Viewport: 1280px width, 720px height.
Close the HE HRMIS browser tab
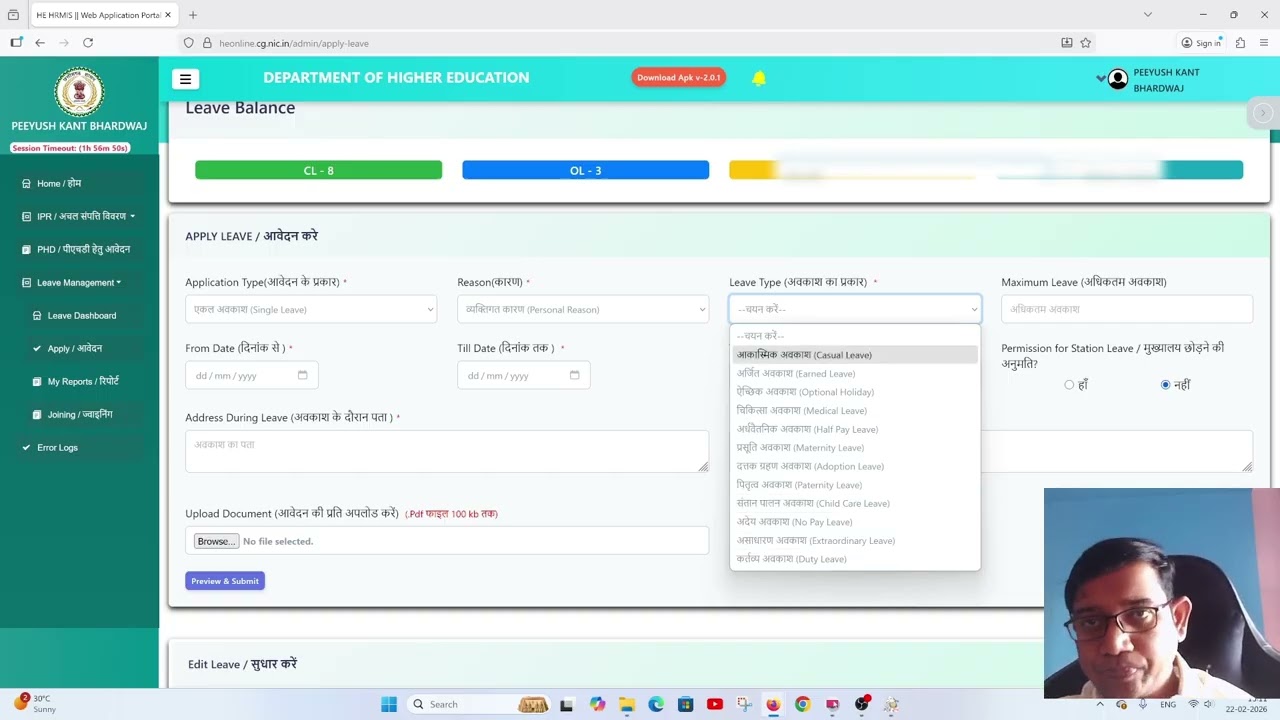(x=168, y=15)
